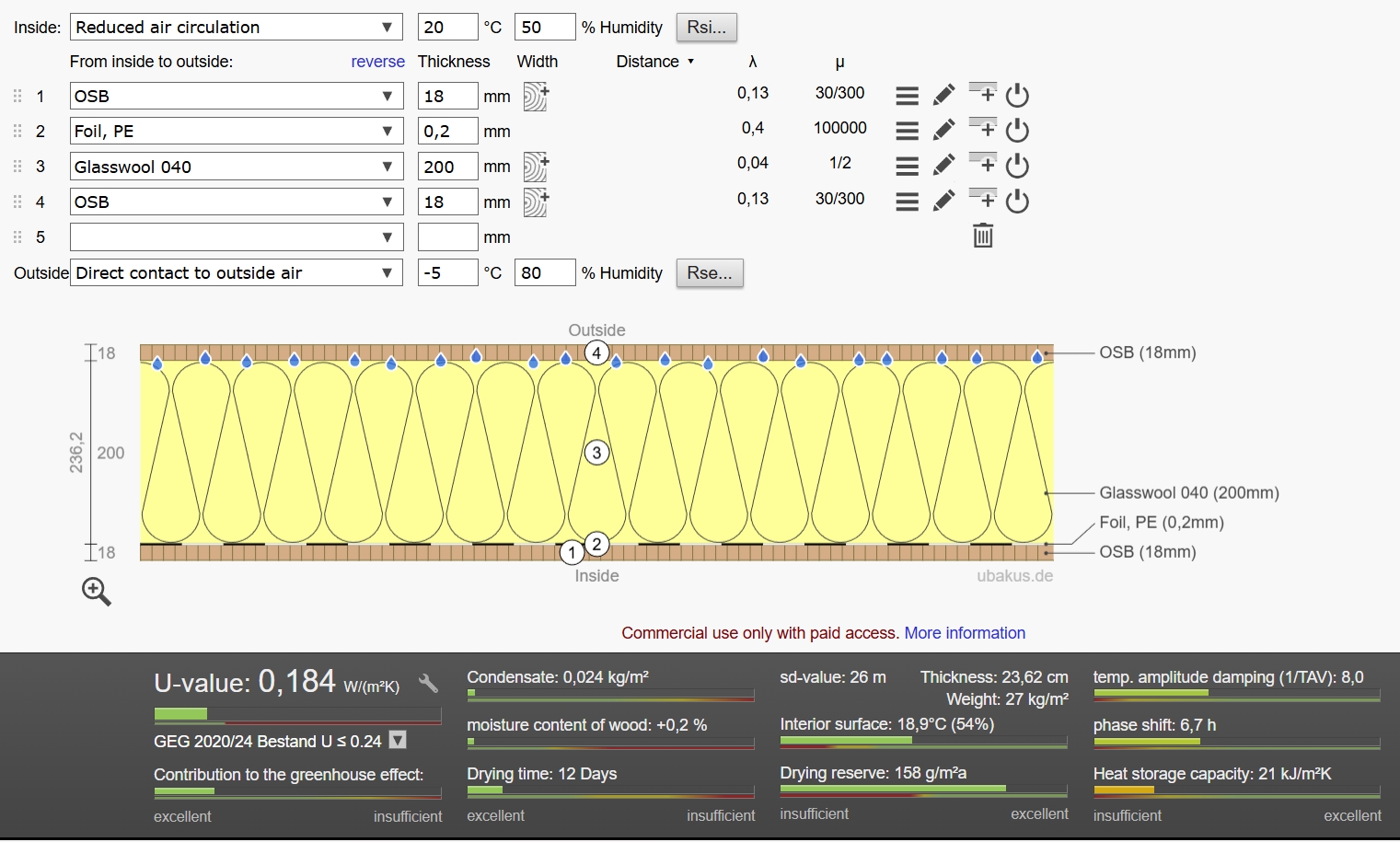This screenshot has height=842, width=1400.
Task: Open layer menu for OSB row 4
Action: 907,202
